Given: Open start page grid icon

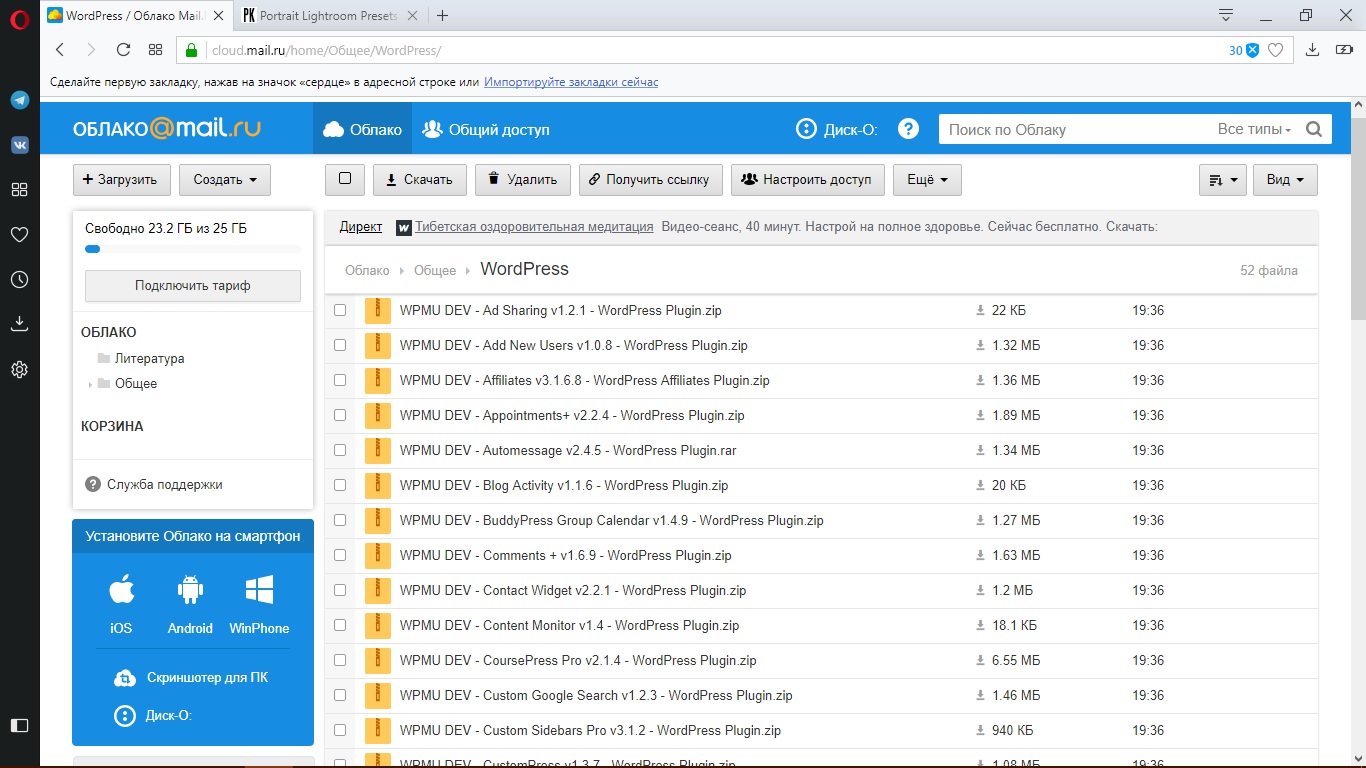Looking at the screenshot, I should (x=155, y=50).
